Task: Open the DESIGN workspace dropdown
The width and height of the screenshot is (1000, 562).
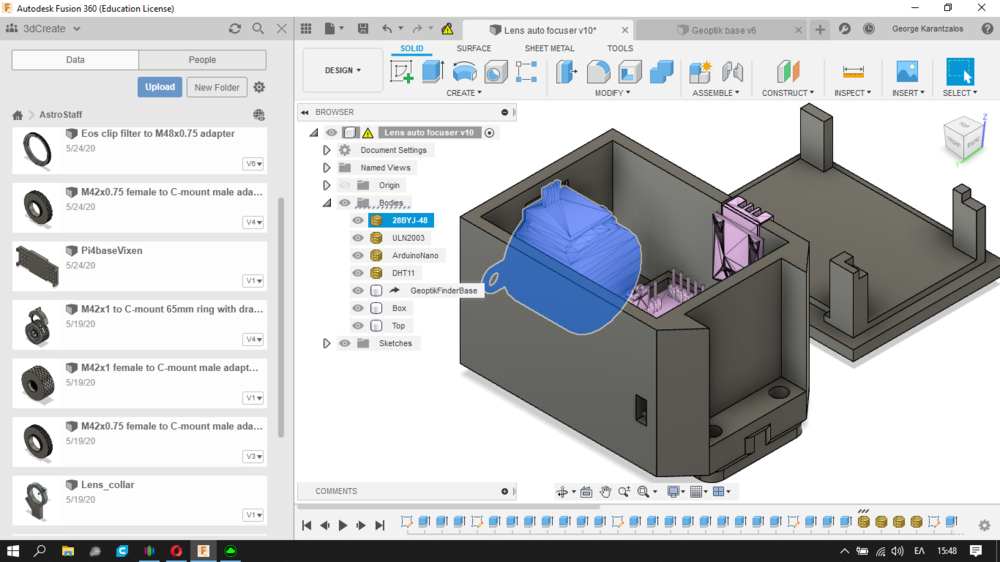Action: click(x=343, y=71)
